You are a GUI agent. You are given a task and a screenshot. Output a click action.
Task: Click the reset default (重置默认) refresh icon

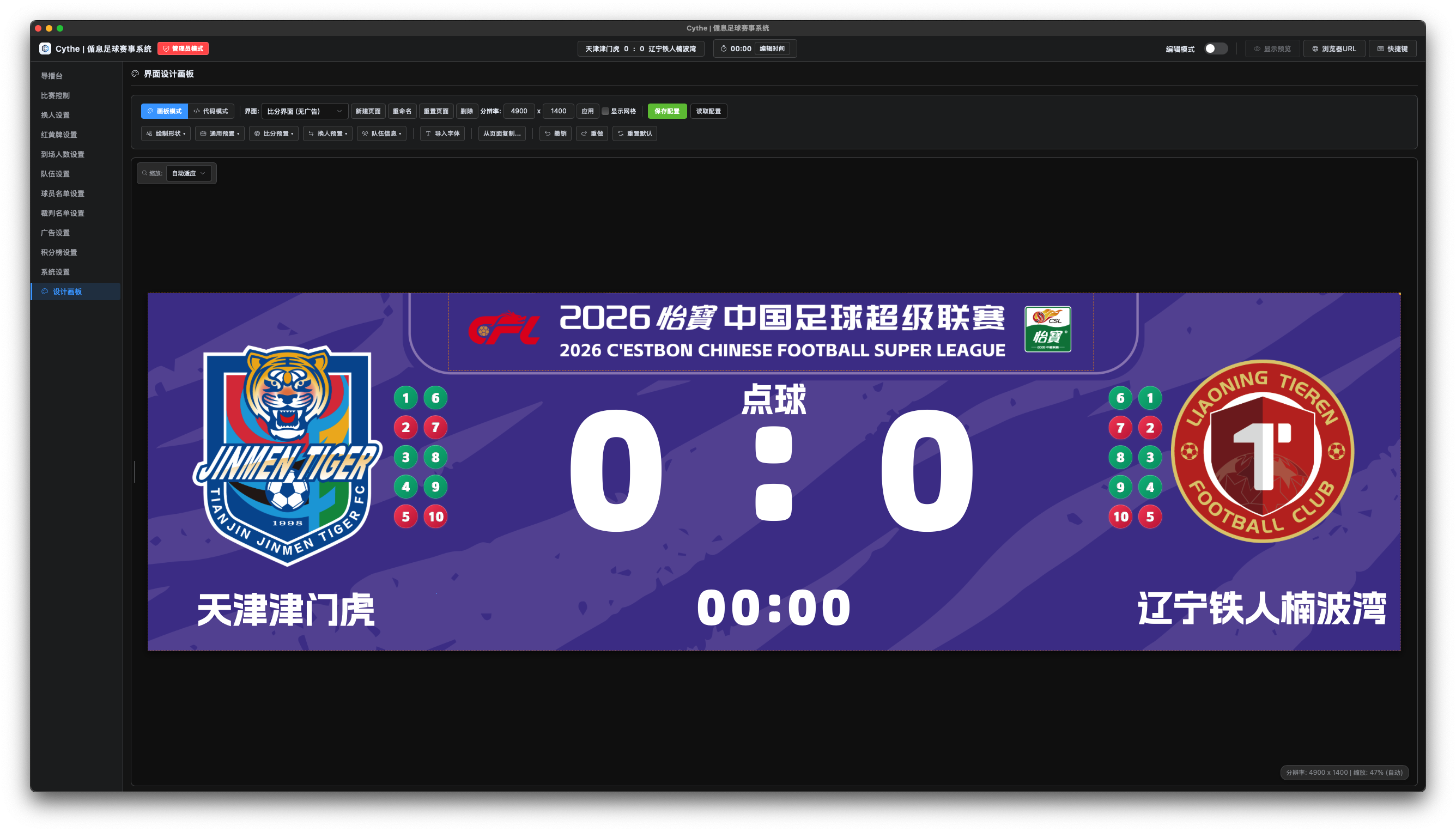621,133
